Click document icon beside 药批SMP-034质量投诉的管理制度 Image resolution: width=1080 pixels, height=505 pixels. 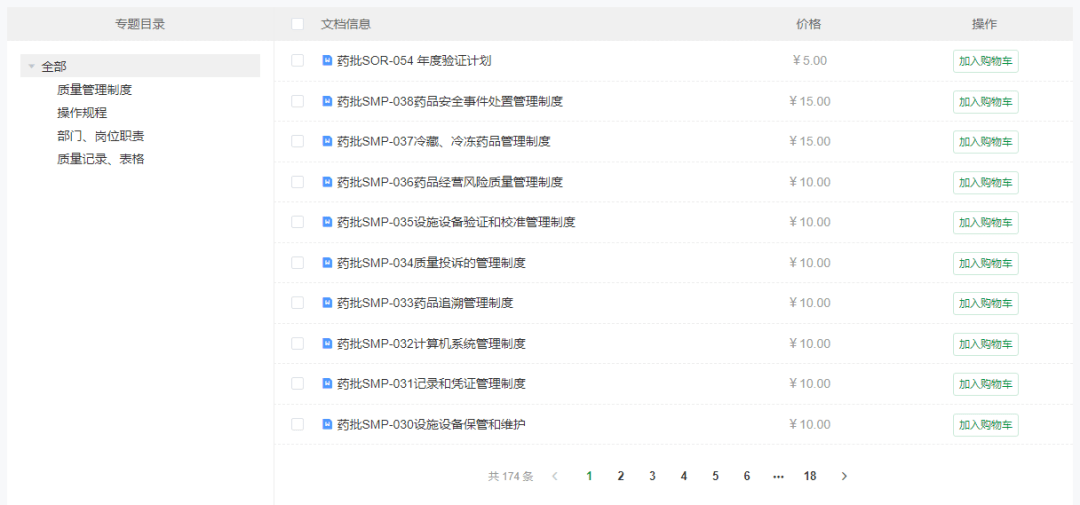coord(327,262)
